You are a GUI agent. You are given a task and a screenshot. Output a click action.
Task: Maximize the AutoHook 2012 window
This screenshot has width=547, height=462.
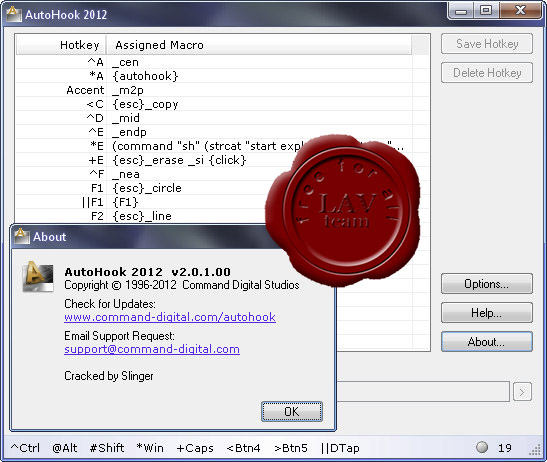click(x=486, y=11)
